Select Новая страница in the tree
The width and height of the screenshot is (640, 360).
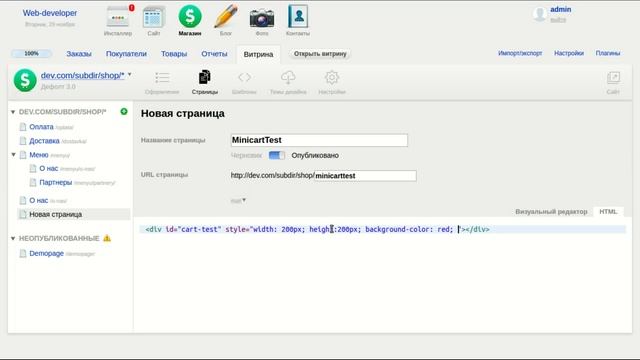56,214
